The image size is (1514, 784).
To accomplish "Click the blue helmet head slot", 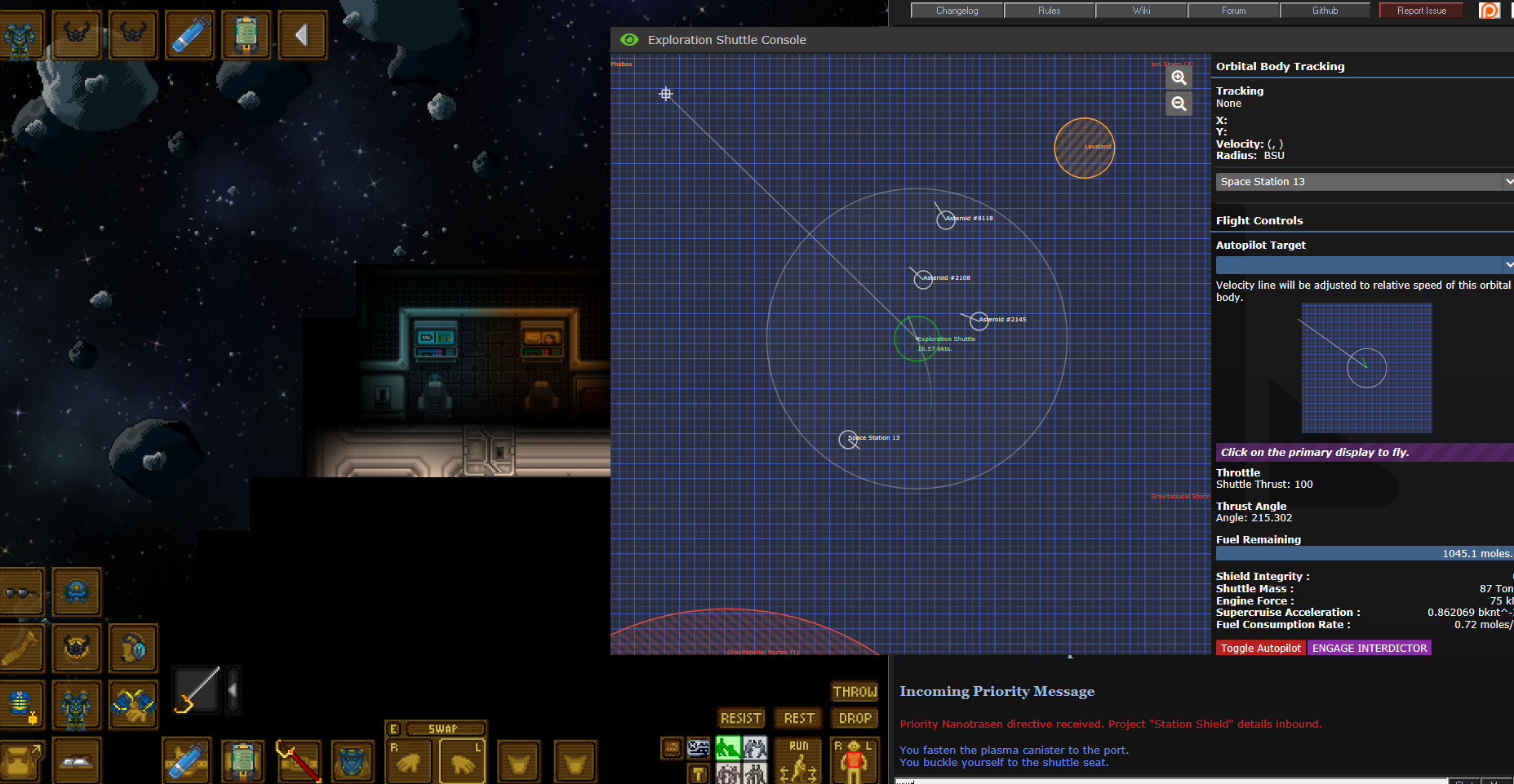I will click(77, 592).
